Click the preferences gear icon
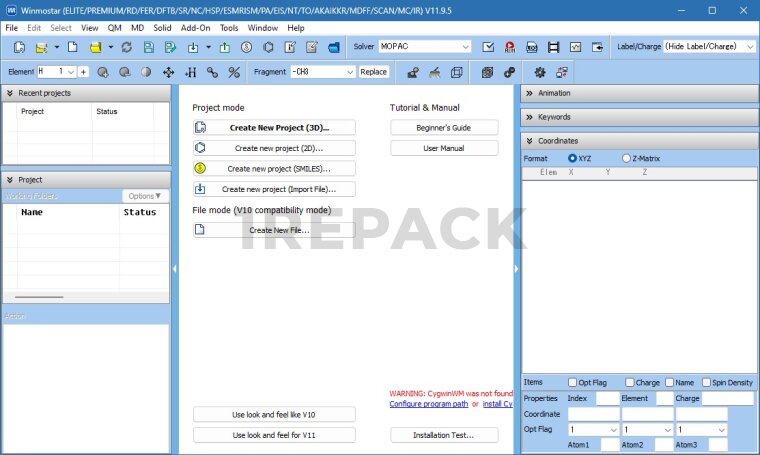Image resolution: width=760 pixels, height=455 pixels. [x=540, y=72]
